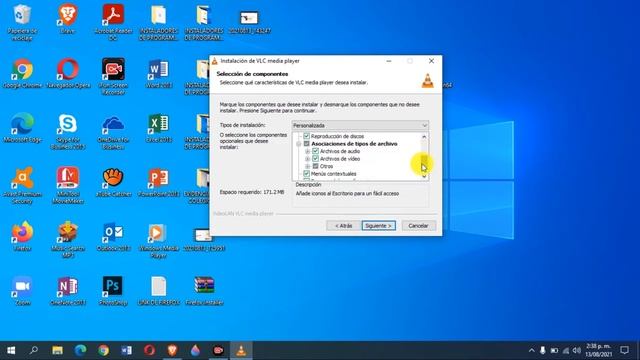Click the 'Espacio requerido: 171.2 MB' text

pos(252,192)
